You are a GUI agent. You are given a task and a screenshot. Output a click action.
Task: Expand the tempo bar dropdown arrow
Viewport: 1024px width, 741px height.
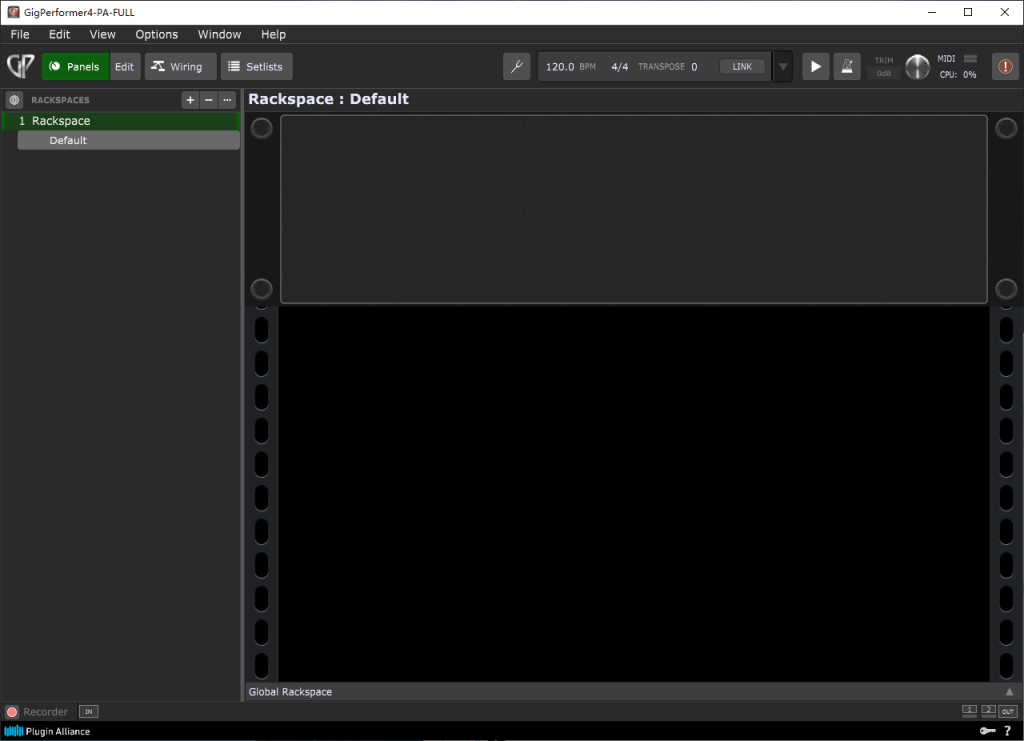coord(782,67)
